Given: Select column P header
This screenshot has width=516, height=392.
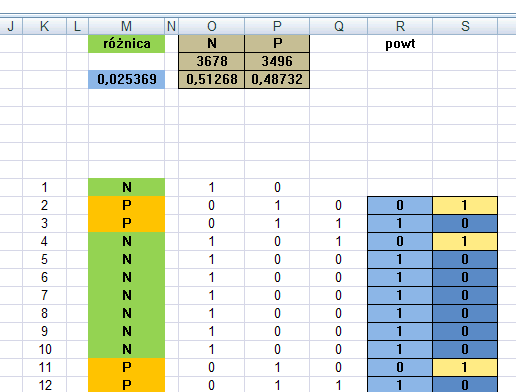Looking at the screenshot, I should pos(277,26).
